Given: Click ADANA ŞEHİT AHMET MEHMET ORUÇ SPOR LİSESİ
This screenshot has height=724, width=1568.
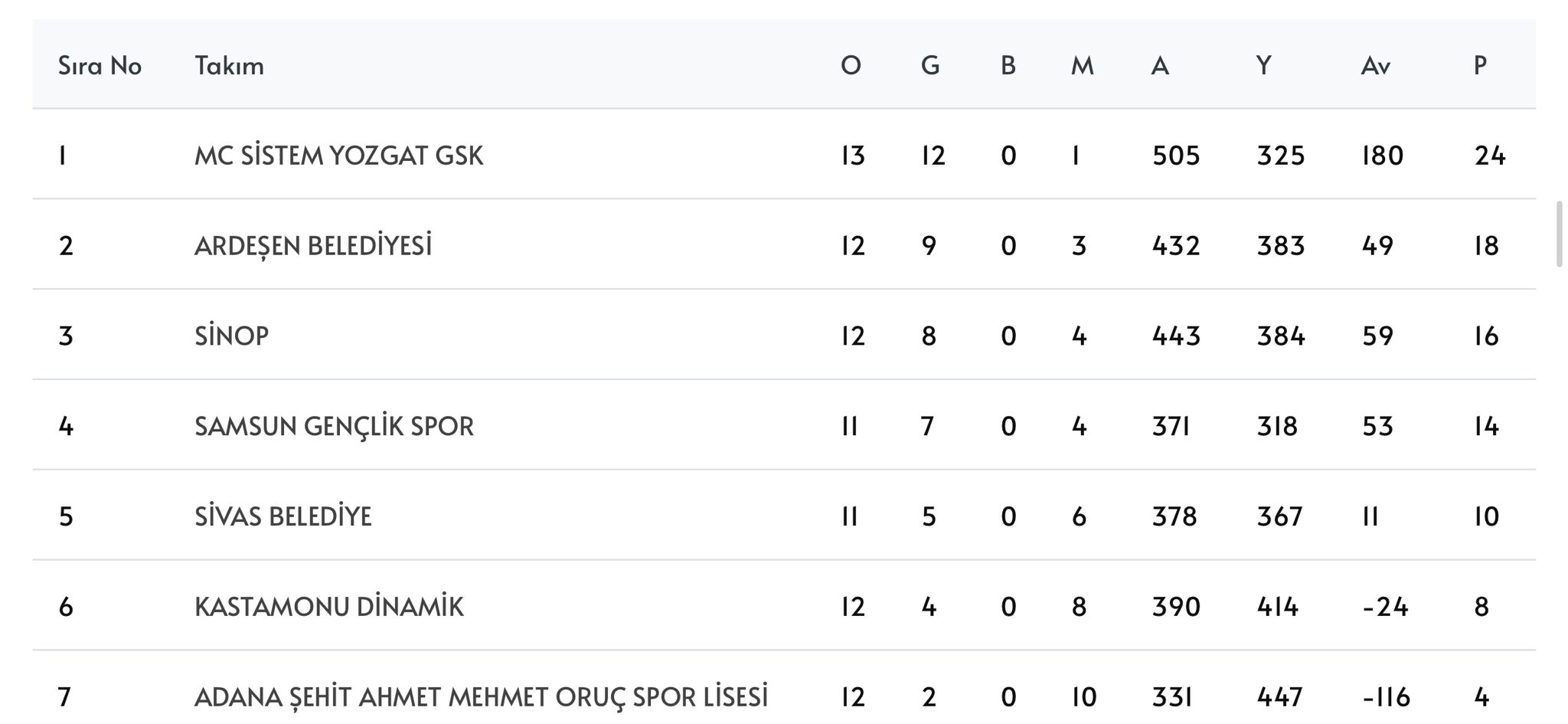Looking at the screenshot, I should tap(481, 697).
